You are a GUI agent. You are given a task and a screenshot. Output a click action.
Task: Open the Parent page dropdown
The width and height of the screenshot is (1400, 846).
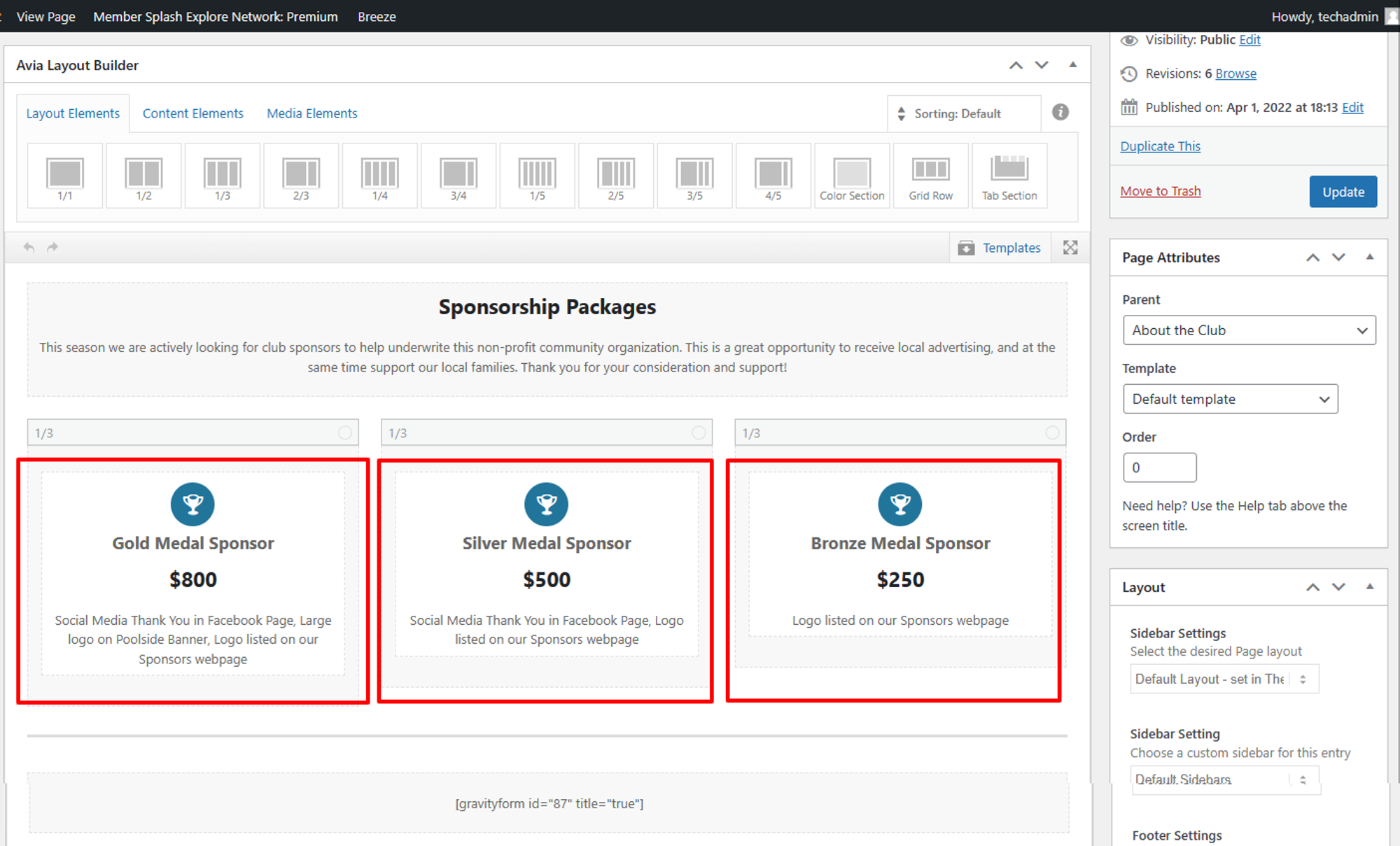click(1249, 330)
